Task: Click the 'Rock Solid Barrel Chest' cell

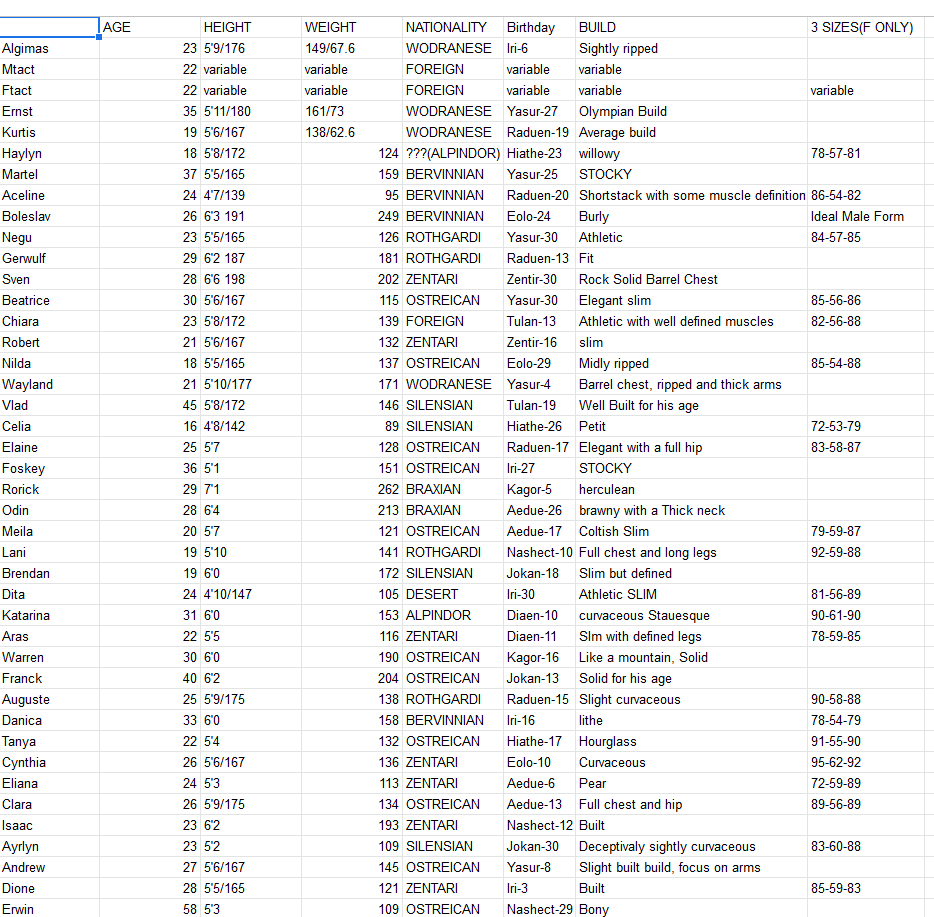Action: [692, 279]
